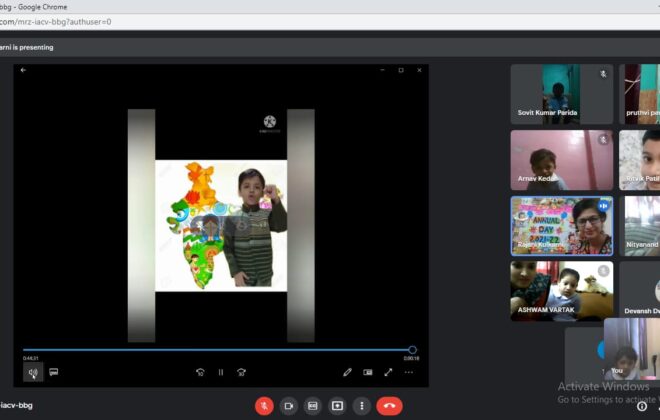
Task: Click the presented video frame of the boy
Action: (221, 226)
